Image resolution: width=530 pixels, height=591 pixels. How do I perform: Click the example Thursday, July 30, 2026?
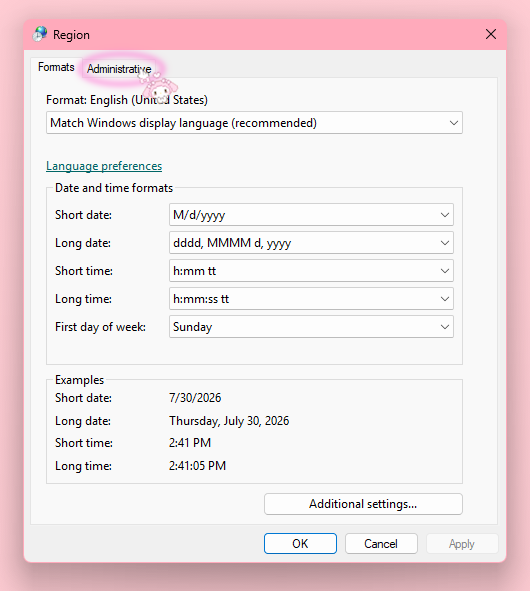coord(229,421)
